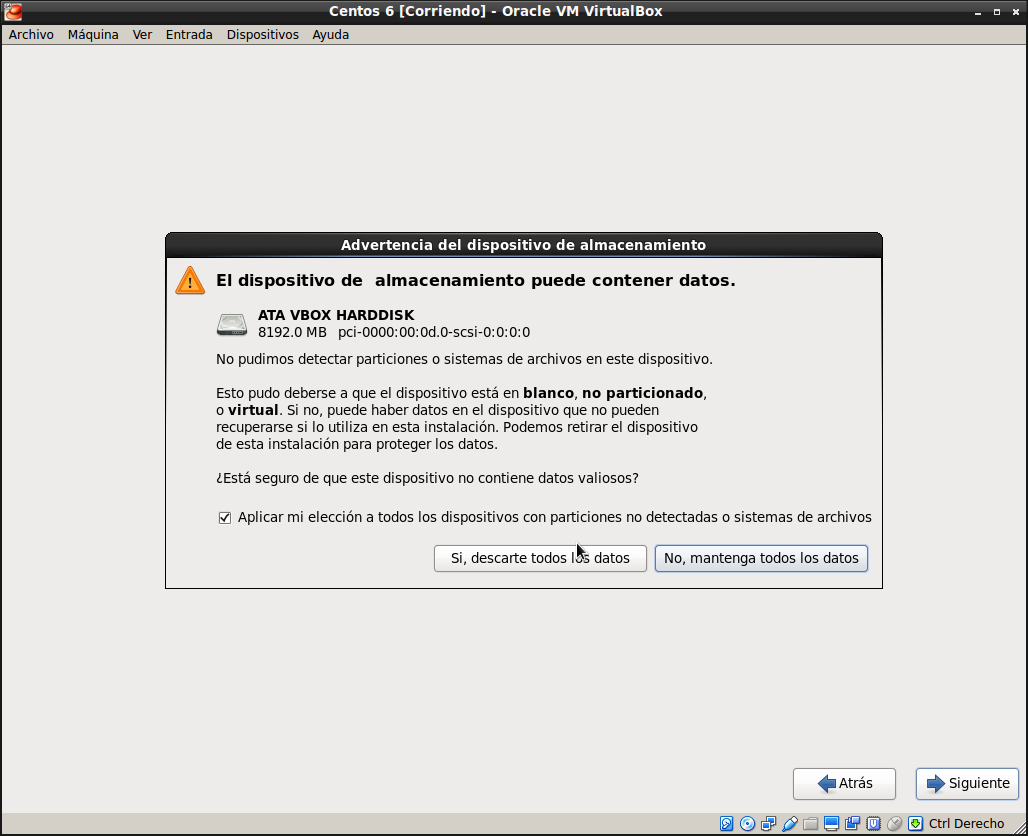Image resolution: width=1028 pixels, height=836 pixels.
Task: Click the shared folders status icon
Action: (811, 824)
